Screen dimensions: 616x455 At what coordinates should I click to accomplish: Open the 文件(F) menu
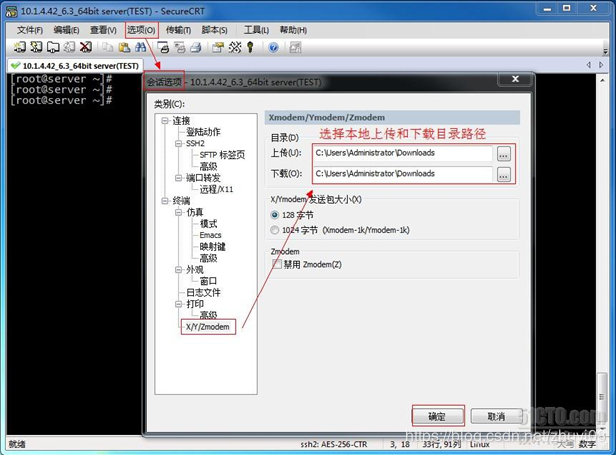pos(30,30)
